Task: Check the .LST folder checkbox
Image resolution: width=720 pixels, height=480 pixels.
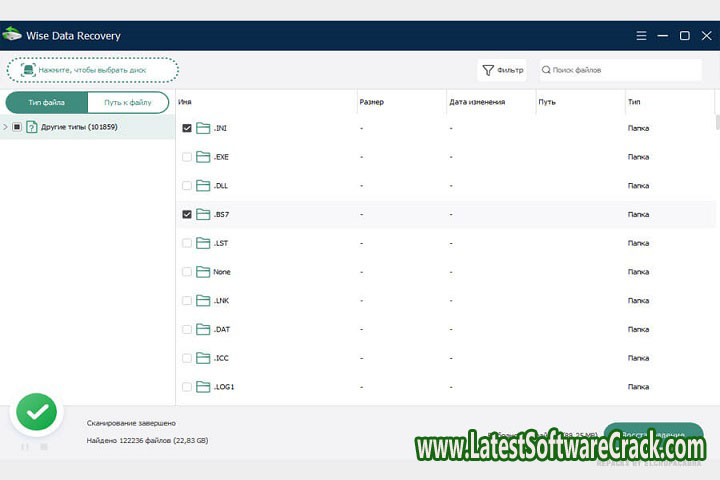Action: click(x=187, y=243)
